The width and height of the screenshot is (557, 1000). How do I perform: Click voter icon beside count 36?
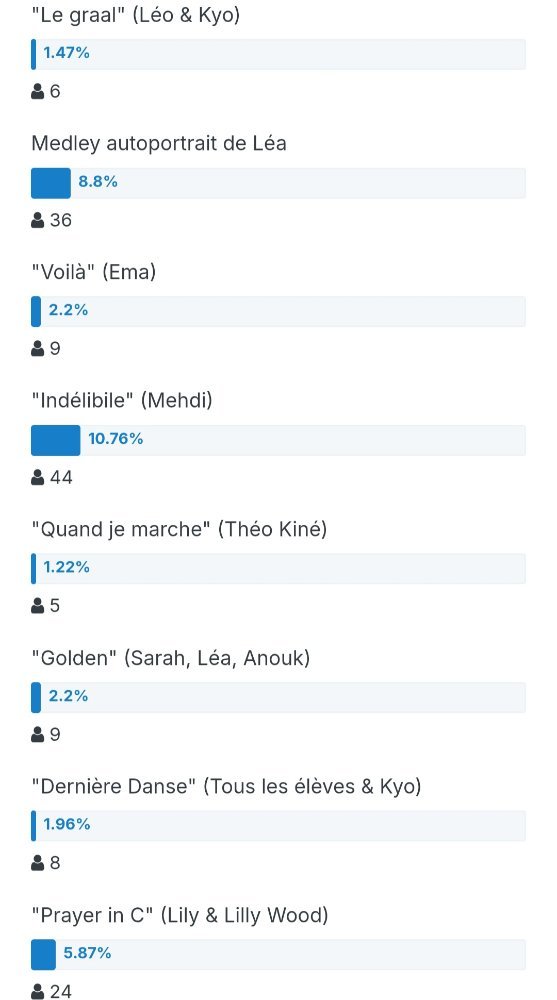(38, 221)
